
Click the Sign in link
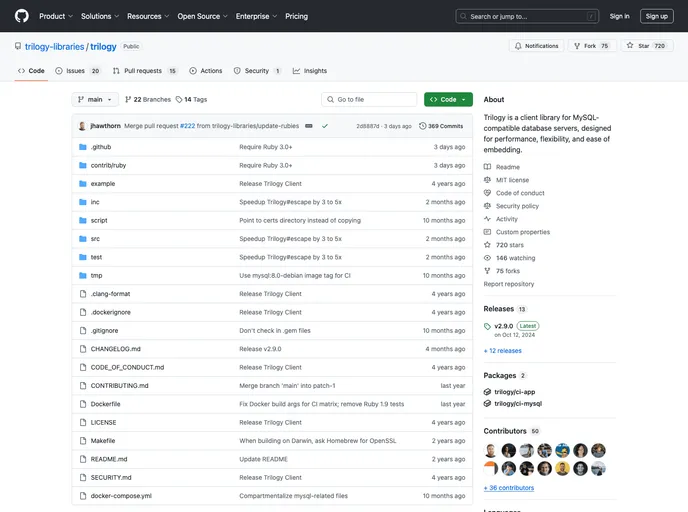pyautogui.click(x=619, y=16)
